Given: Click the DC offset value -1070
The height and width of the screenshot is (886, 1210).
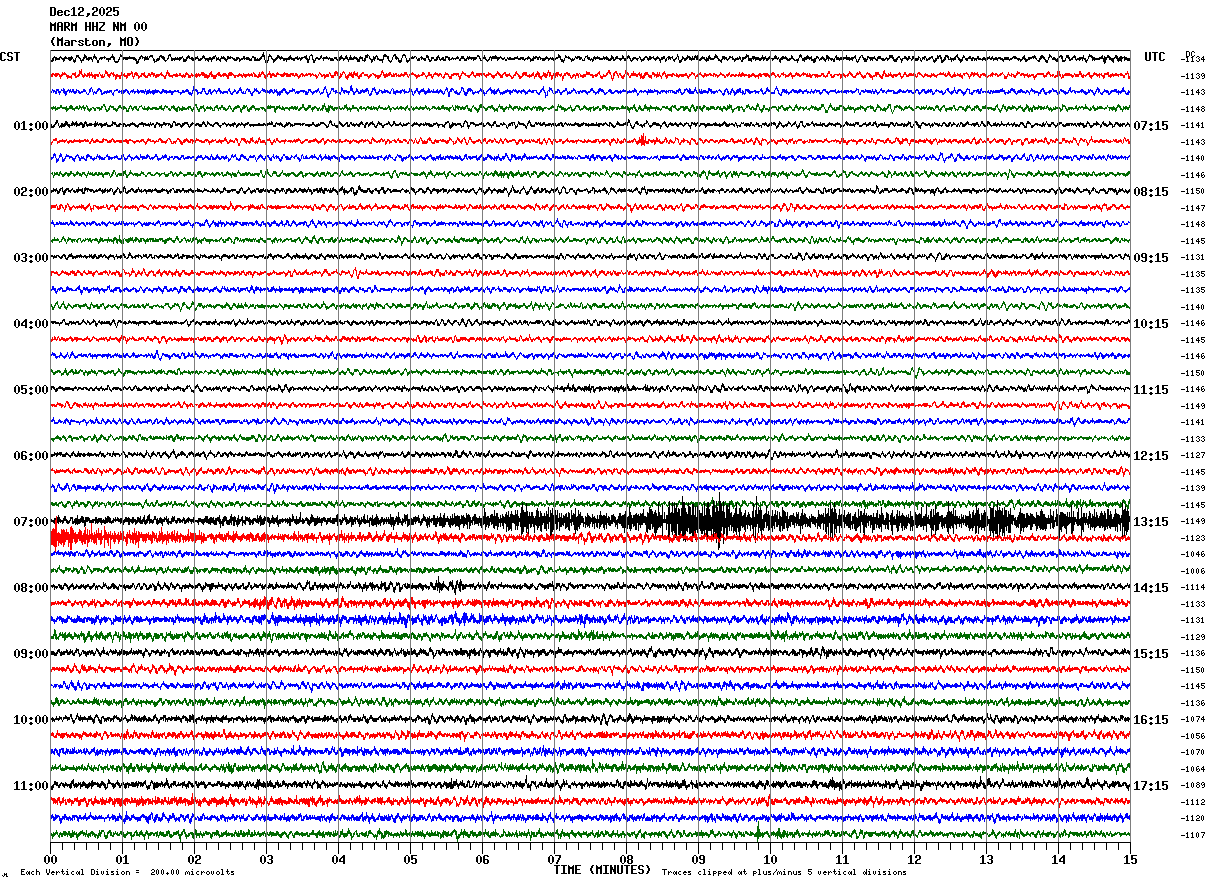Looking at the screenshot, I should 1192,753.
